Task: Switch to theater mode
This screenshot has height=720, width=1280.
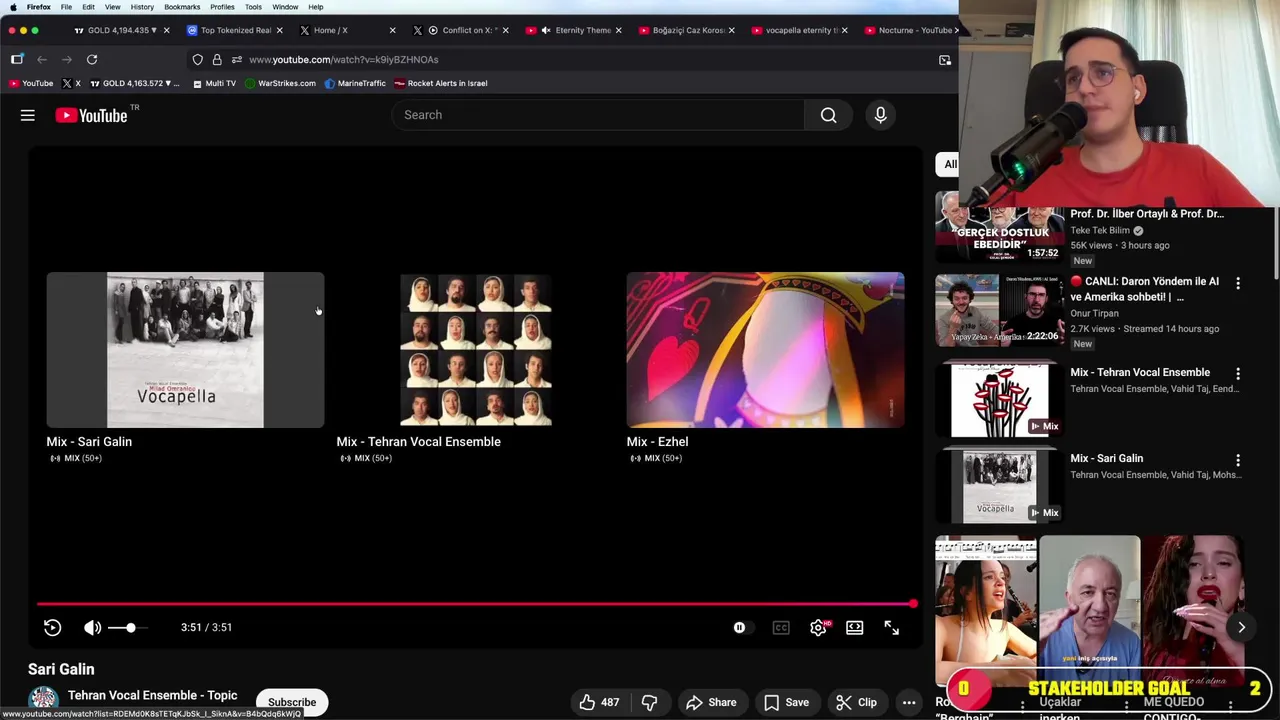Action: pos(855,627)
